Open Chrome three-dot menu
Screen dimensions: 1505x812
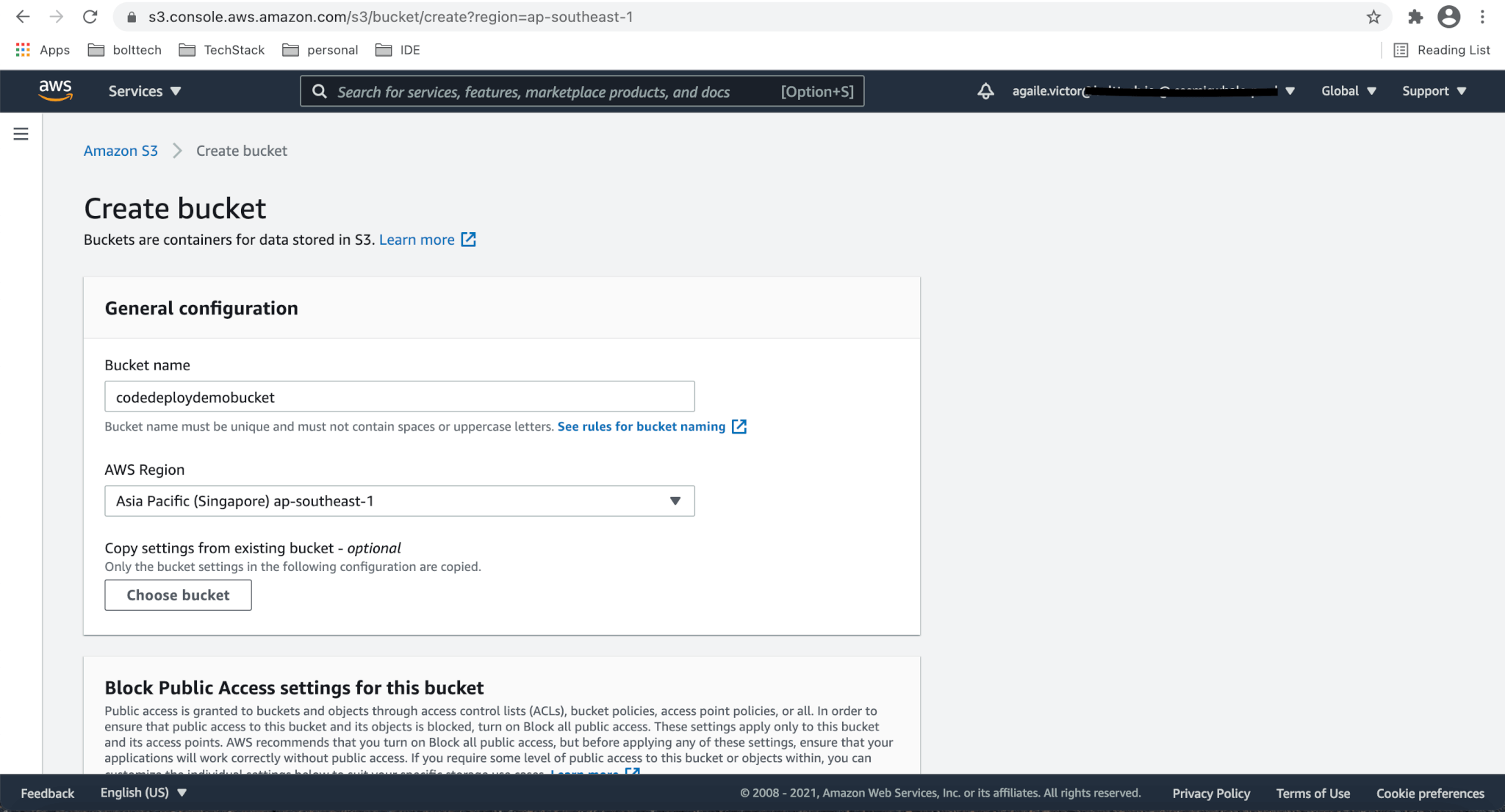tap(1482, 17)
